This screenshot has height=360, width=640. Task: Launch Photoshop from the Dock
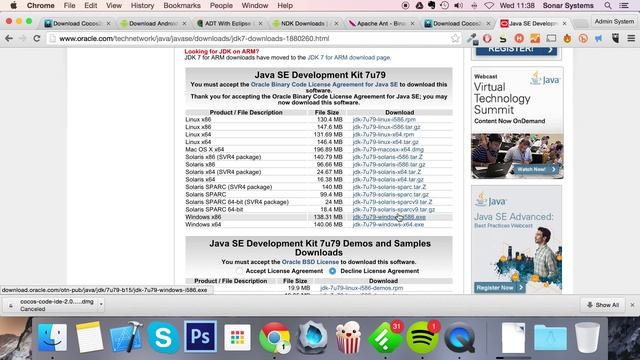click(200, 337)
